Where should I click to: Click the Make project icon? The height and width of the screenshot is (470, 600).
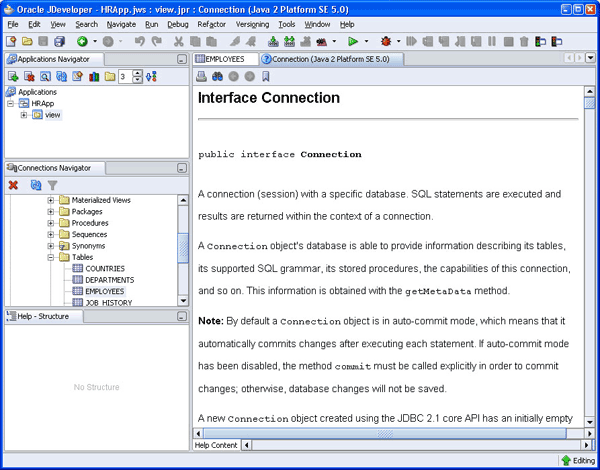(x=273, y=41)
